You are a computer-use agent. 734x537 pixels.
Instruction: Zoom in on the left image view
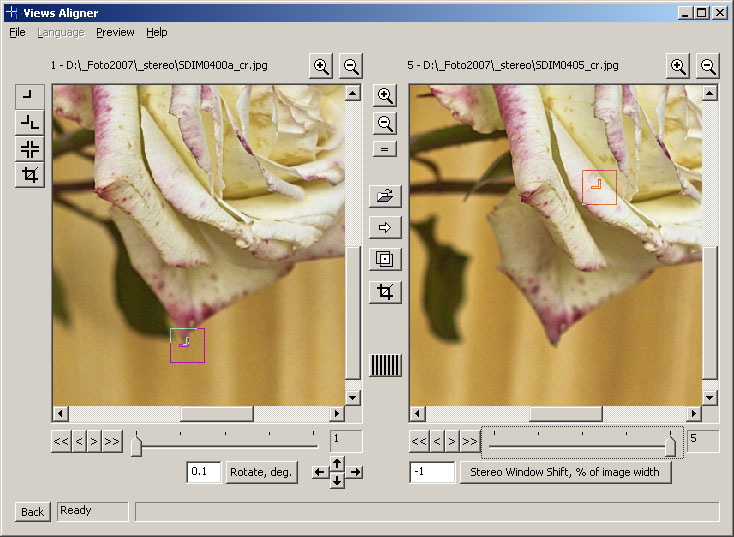point(321,67)
